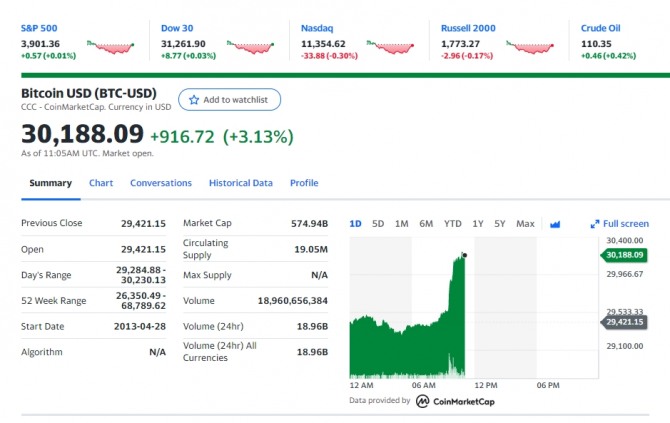Click the Dow 30 mini sparkline chart
The height and width of the screenshot is (423, 670).
tap(250, 47)
